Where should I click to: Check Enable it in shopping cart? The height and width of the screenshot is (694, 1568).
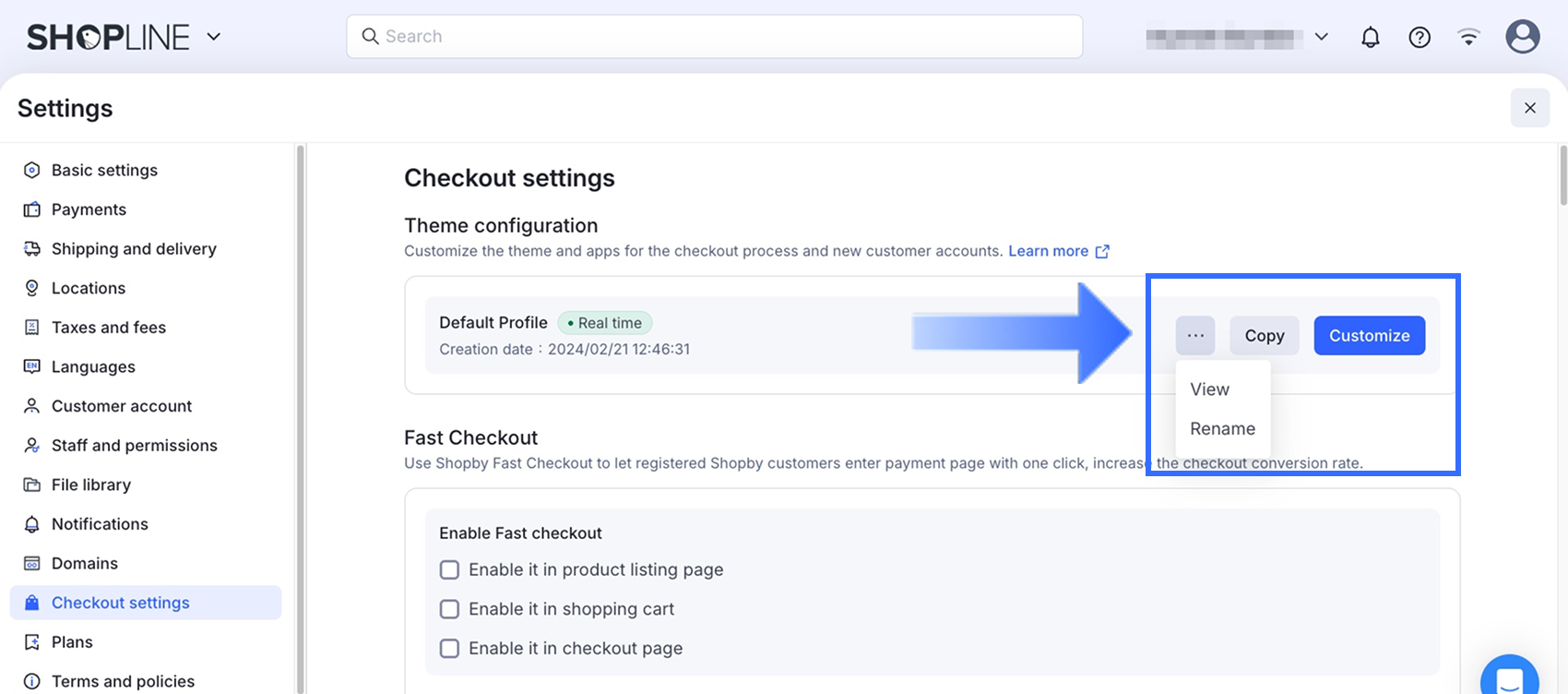pos(449,609)
